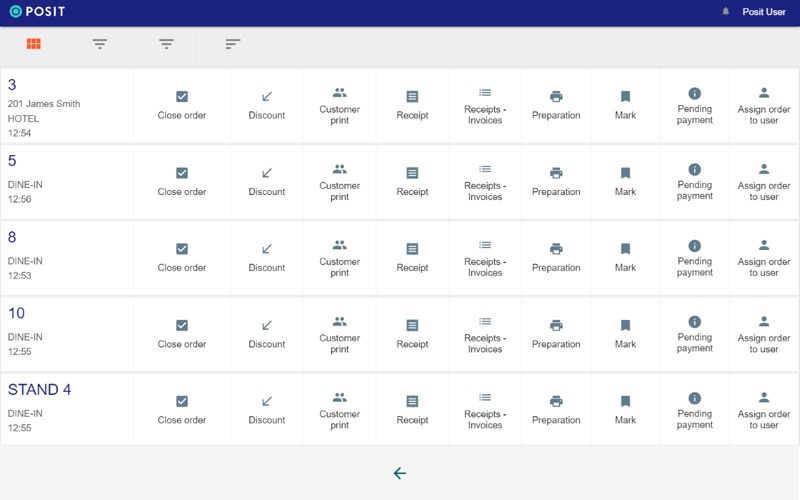Mark the STAND 4 order
800x500 pixels.
626,411
